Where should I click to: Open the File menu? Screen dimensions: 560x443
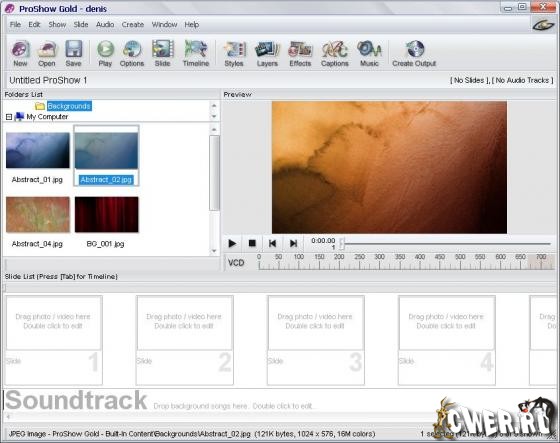click(x=15, y=25)
